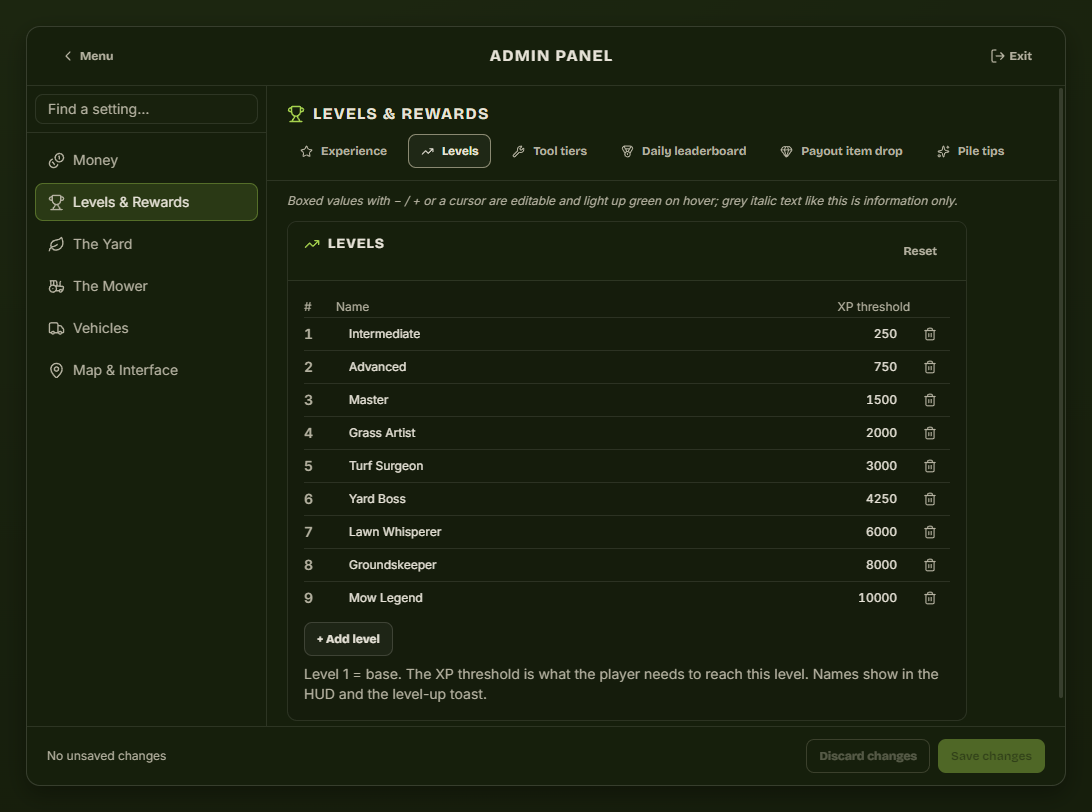Screen dimensions: 1092x812
Task: Remove the Yard Boss level
Action: (x=929, y=499)
